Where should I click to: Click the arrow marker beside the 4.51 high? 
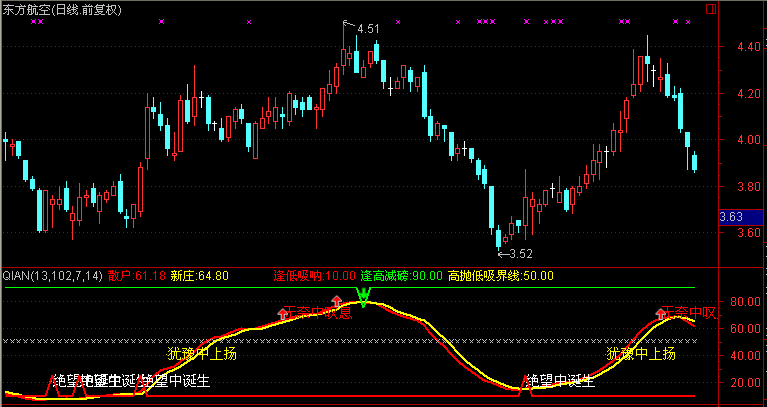(x=347, y=24)
